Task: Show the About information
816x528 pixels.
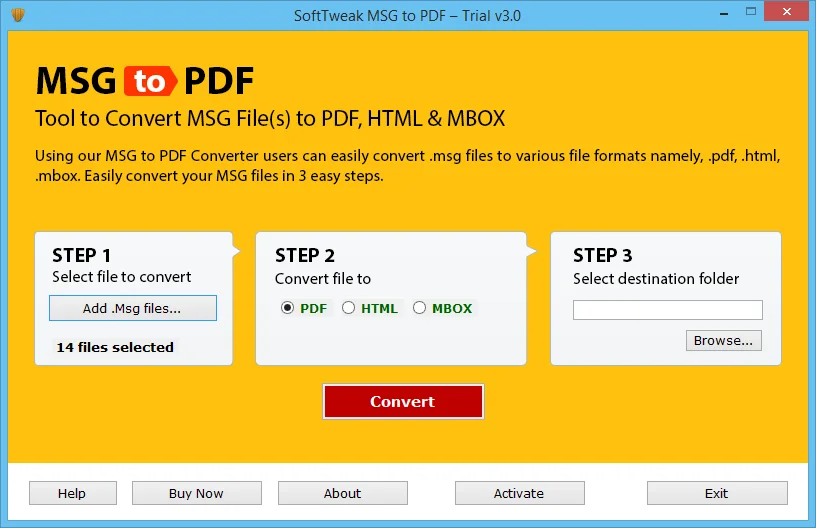Action: [x=342, y=493]
